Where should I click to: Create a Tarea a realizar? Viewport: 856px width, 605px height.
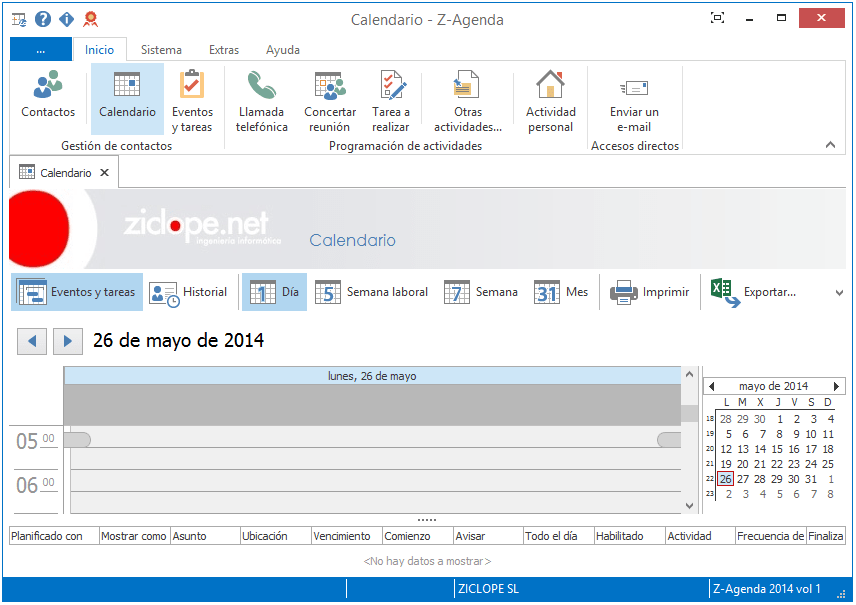(x=391, y=100)
